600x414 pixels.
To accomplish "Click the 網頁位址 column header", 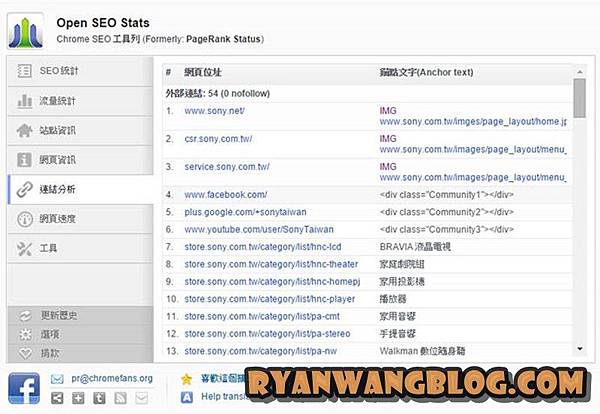I will click(x=203, y=72).
